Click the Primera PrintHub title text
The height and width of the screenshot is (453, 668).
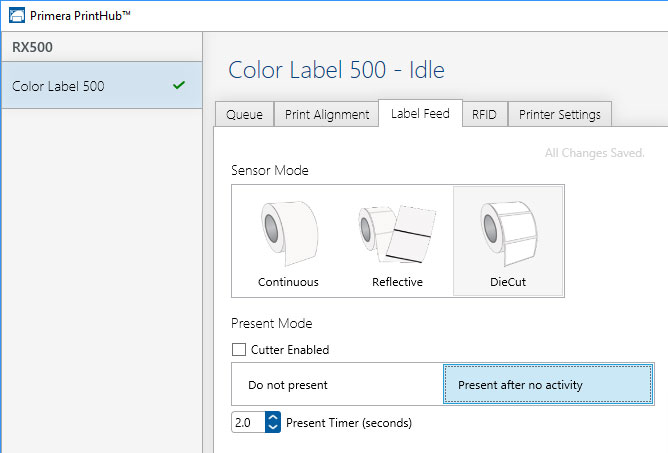pos(80,16)
